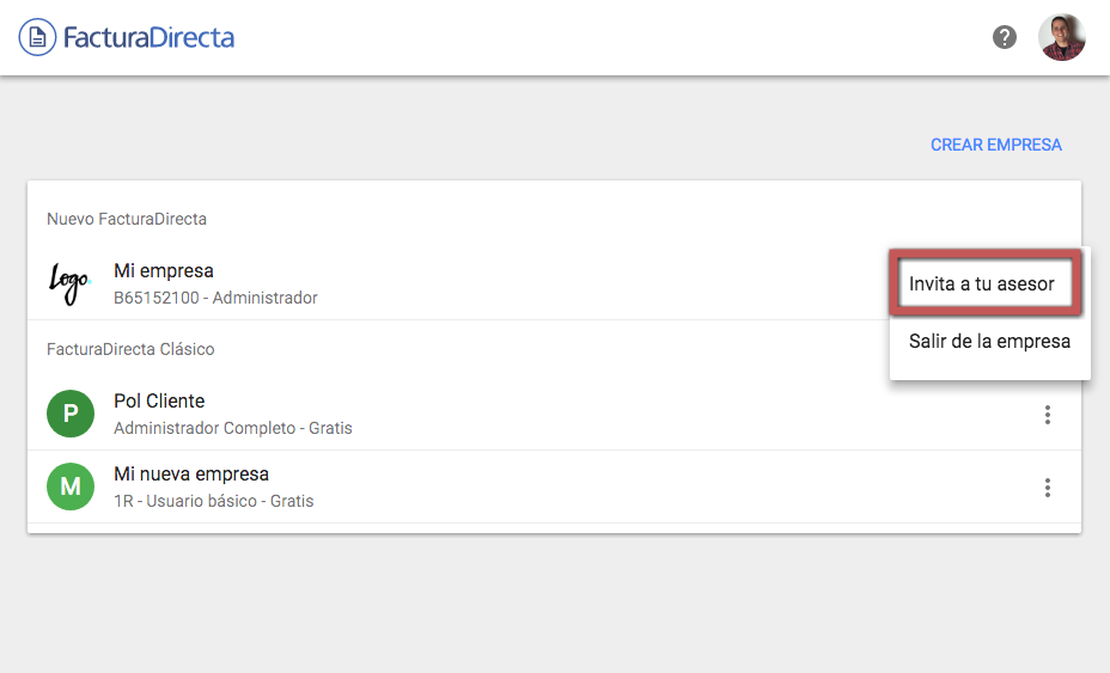Click 1R - Usuario básico - Gratis subtitle
Screen dimensions: 1110x673
(214, 501)
